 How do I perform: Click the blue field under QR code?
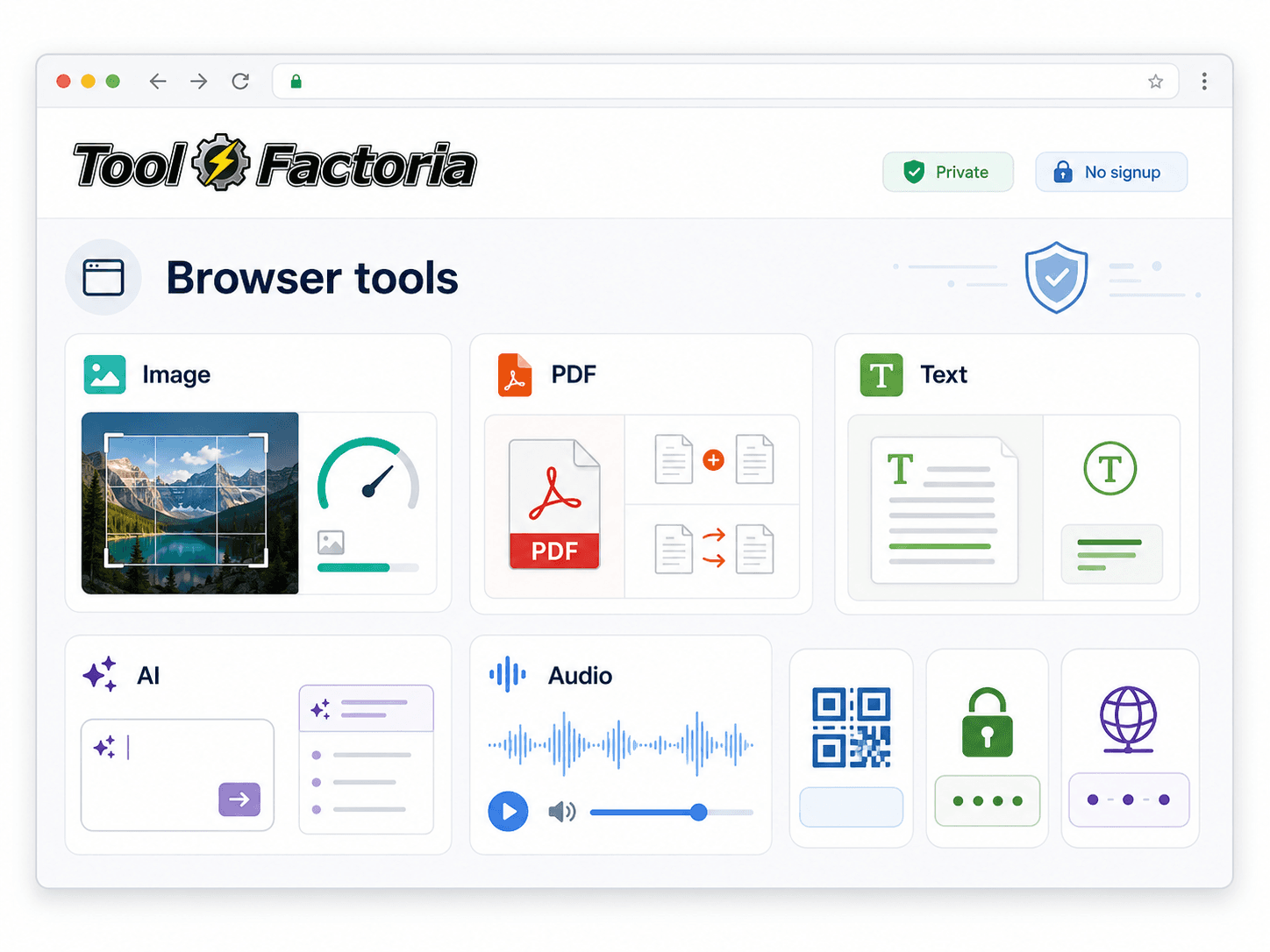852,806
